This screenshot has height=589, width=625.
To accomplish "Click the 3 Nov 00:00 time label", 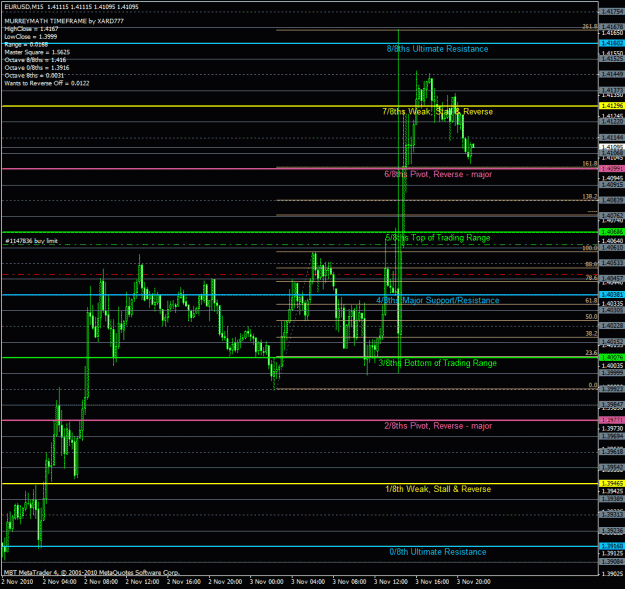I will (x=267, y=582).
